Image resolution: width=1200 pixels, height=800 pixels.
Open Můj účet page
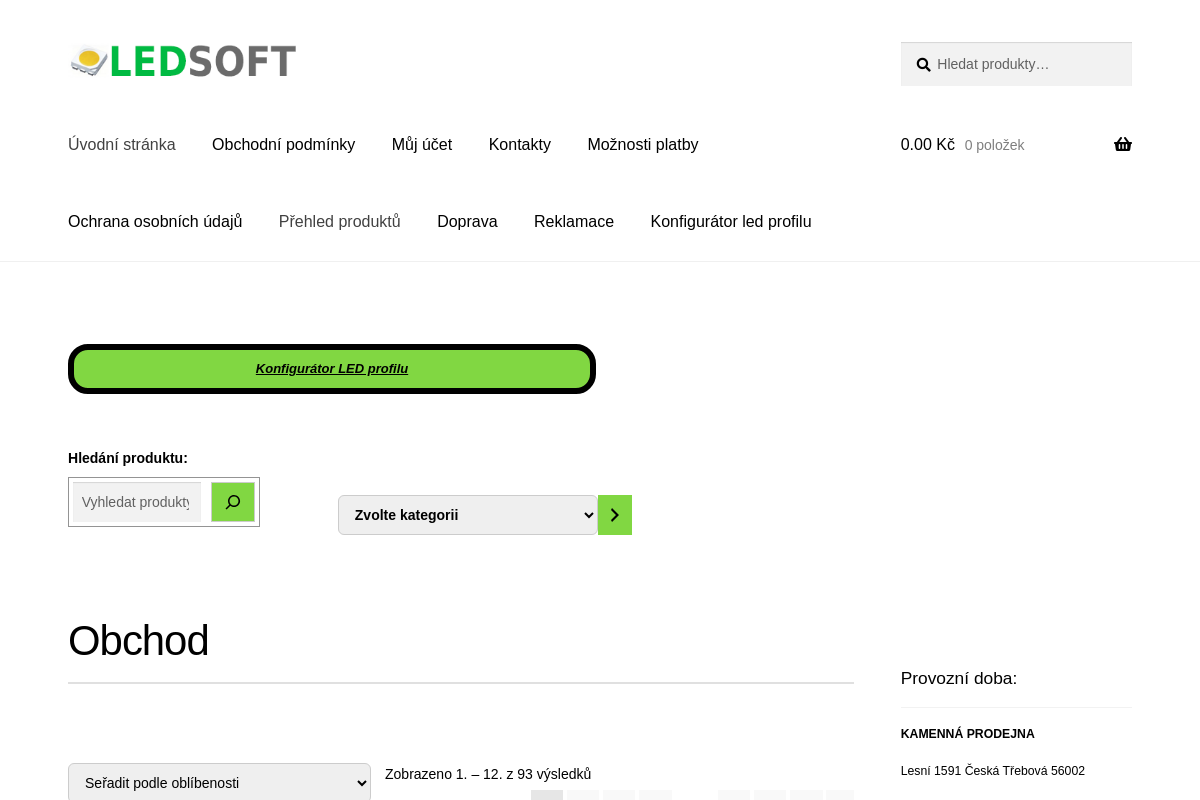click(421, 144)
